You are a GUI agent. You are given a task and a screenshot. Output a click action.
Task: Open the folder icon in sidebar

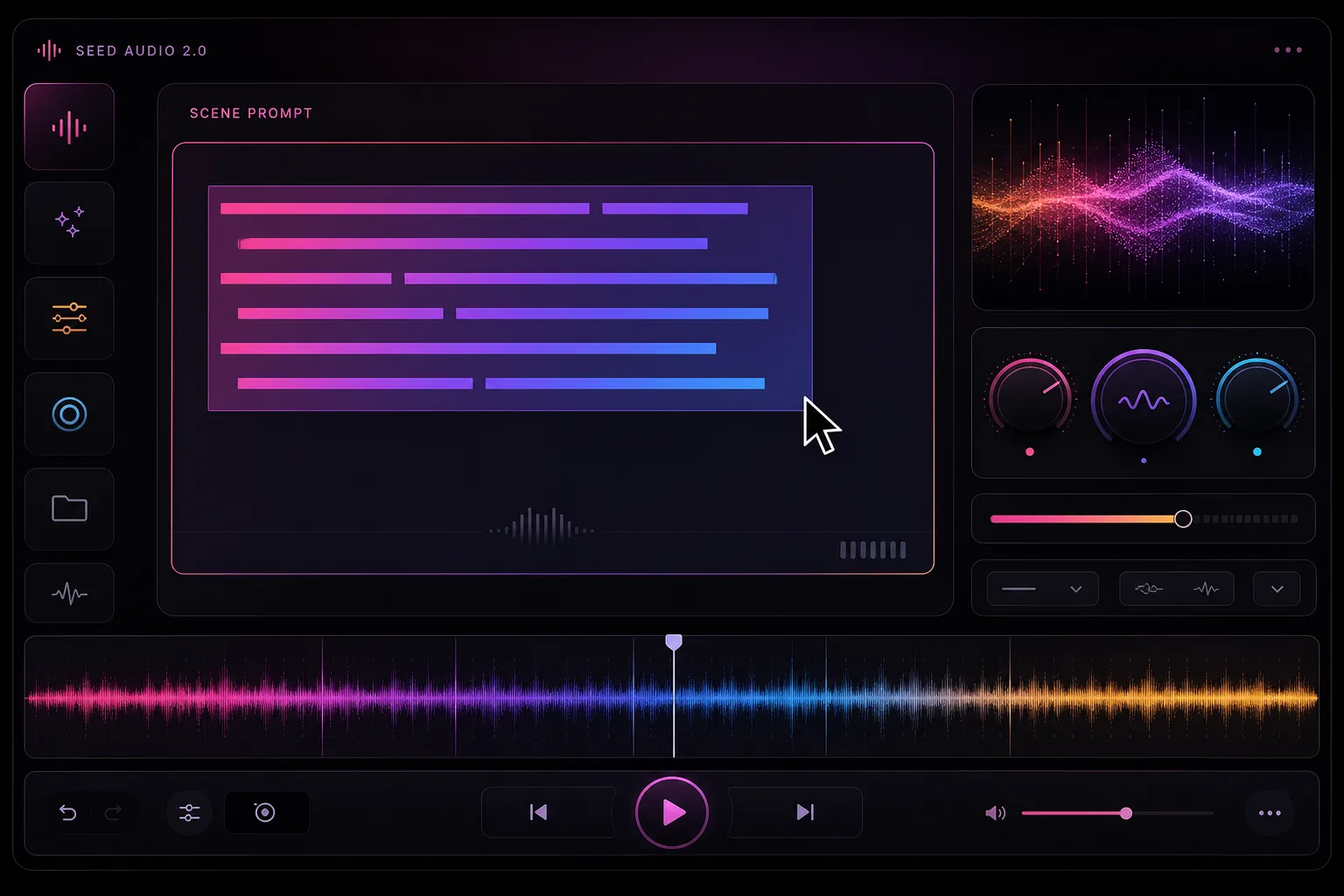click(x=69, y=508)
